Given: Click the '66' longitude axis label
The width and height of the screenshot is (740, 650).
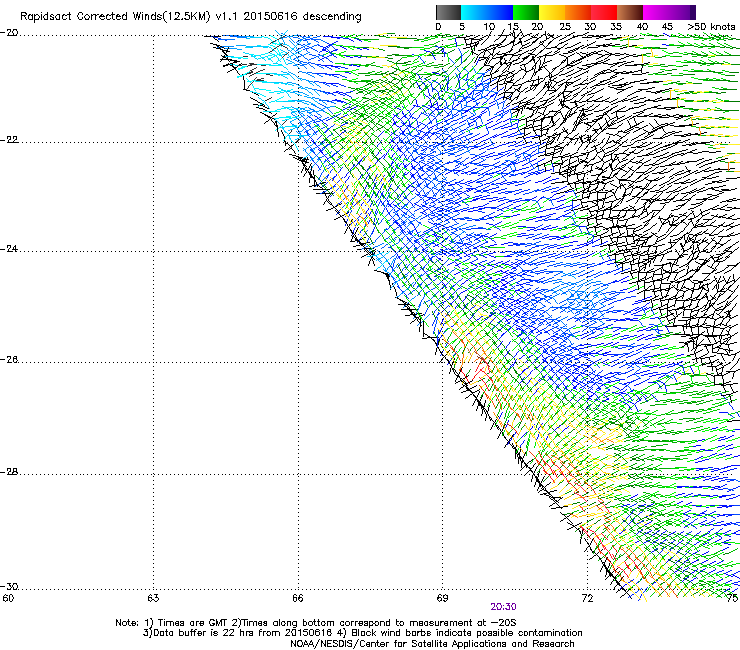Looking at the screenshot, I should coord(297,599).
